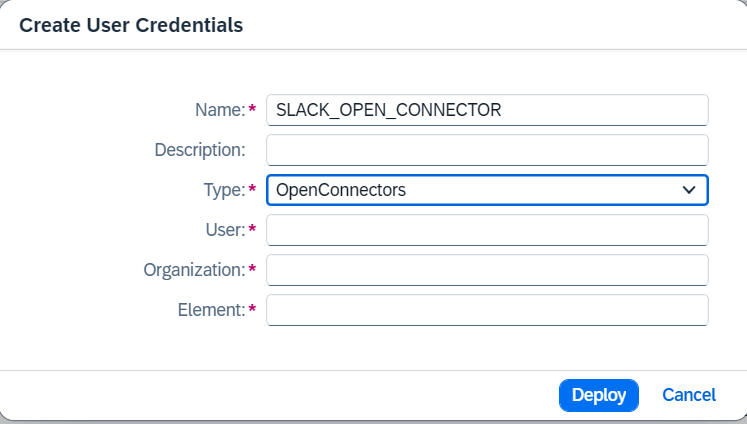The image size is (747, 424).
Task: Click the required asterisk beside Organization
Action: tap(252, 269)
